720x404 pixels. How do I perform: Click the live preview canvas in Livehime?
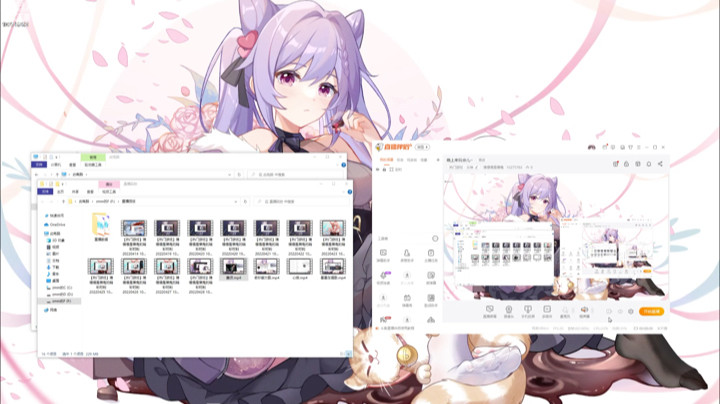click(x=556, y=236)
